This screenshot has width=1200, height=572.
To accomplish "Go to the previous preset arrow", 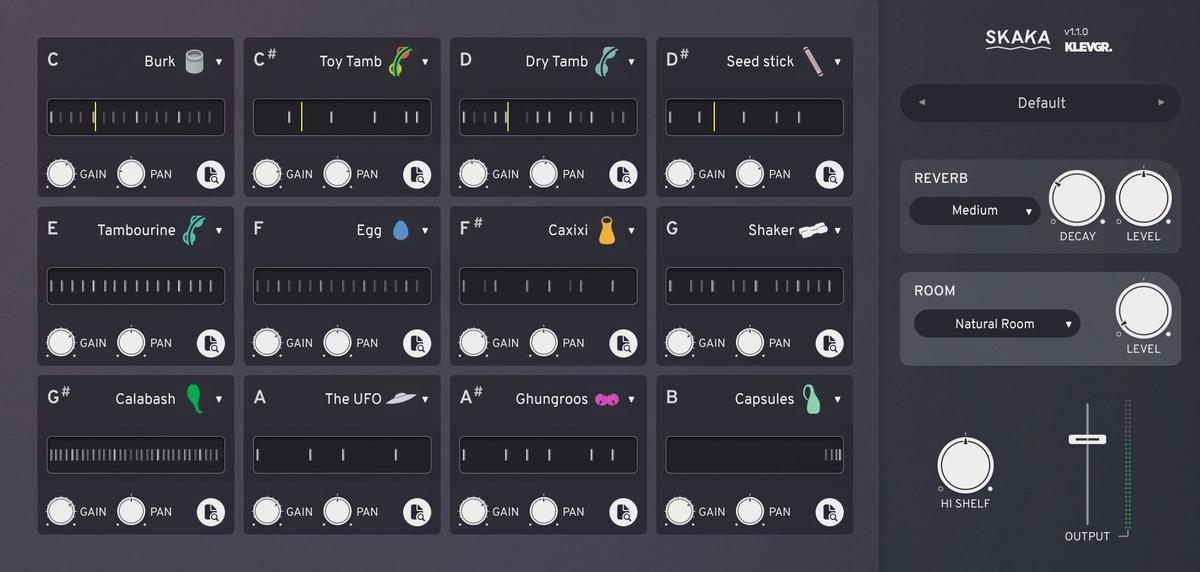I will pyautogui.click(x=922, y=103).
